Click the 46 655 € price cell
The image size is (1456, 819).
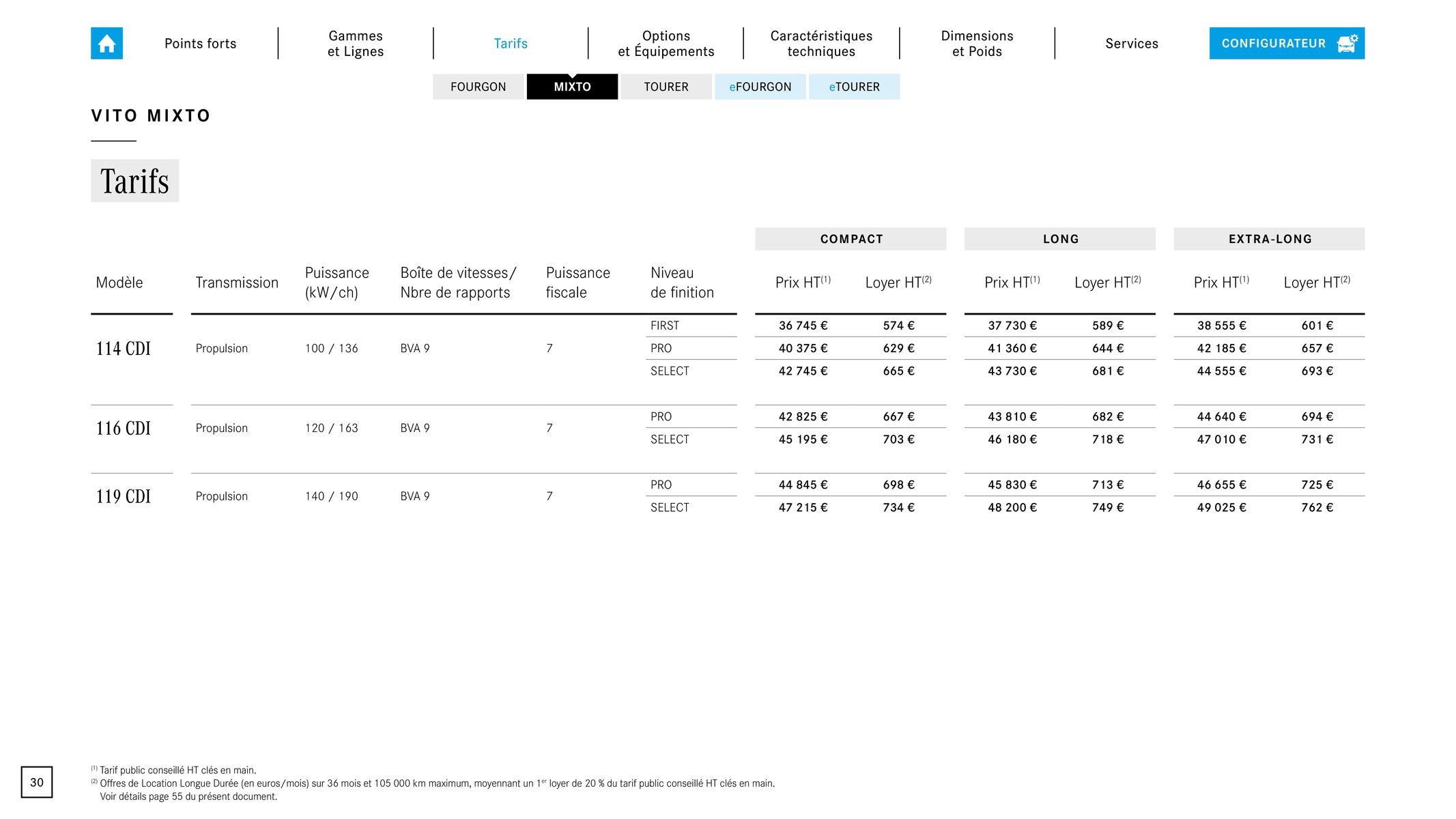(x=1221, y=485)
